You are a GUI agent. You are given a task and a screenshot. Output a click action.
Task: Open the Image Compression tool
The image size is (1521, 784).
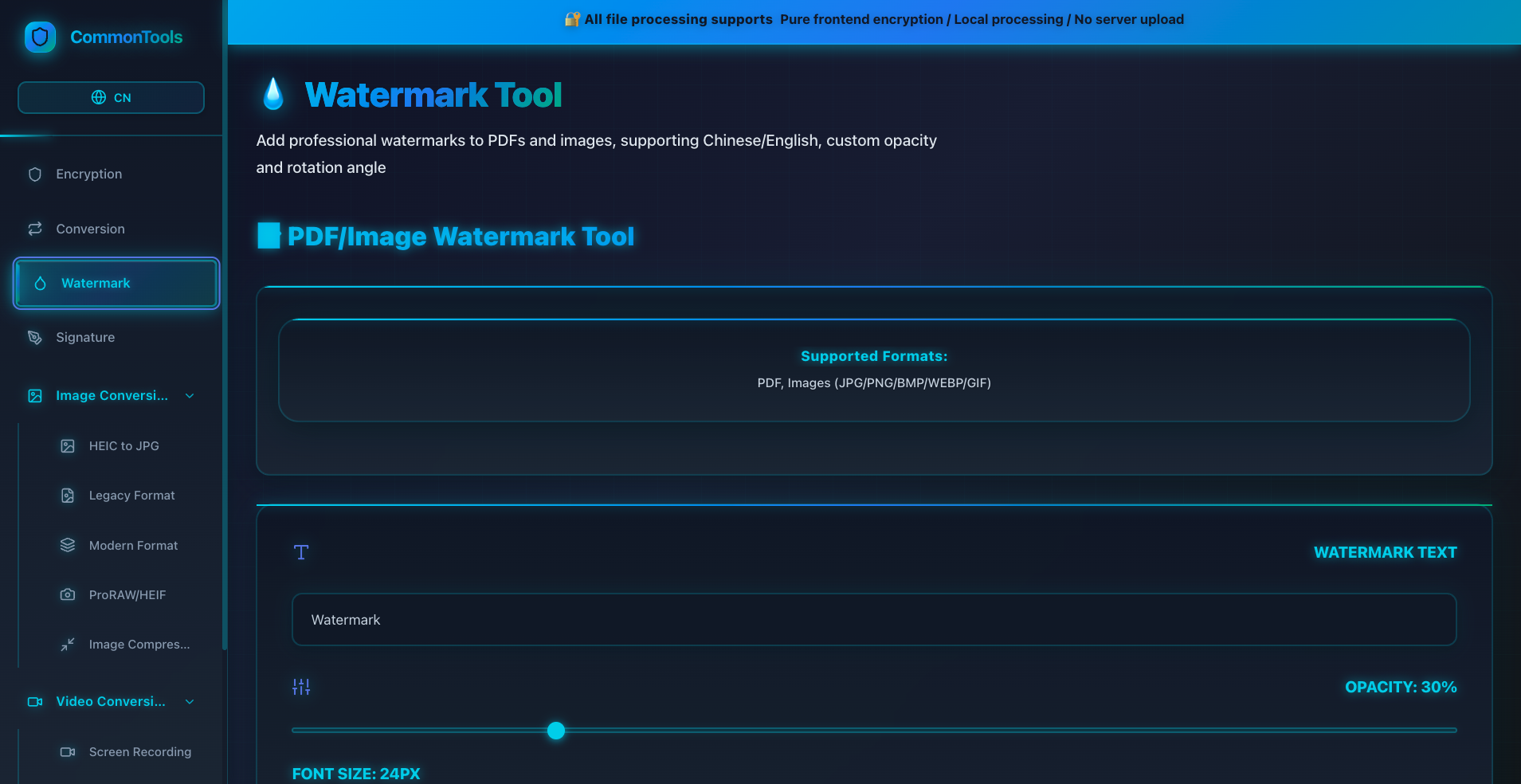139,644
